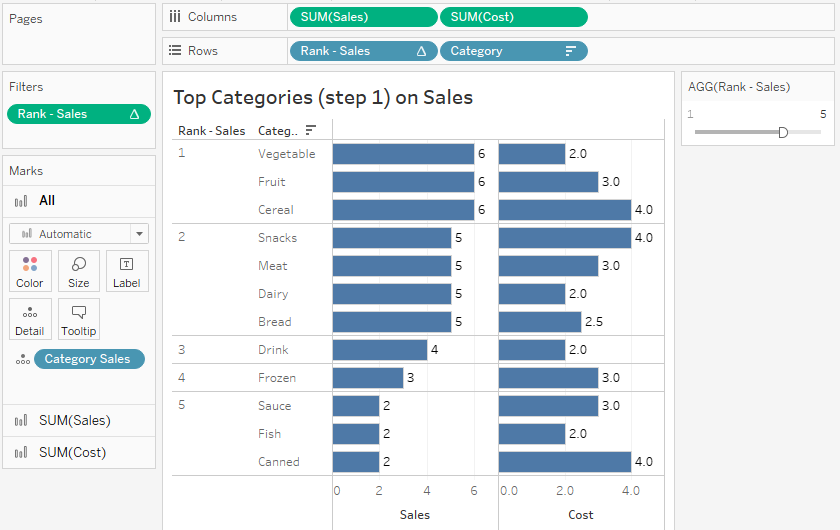840x530 pixels.
Task: Click the Snacks cost bar
Action: [x=565, y=238]
